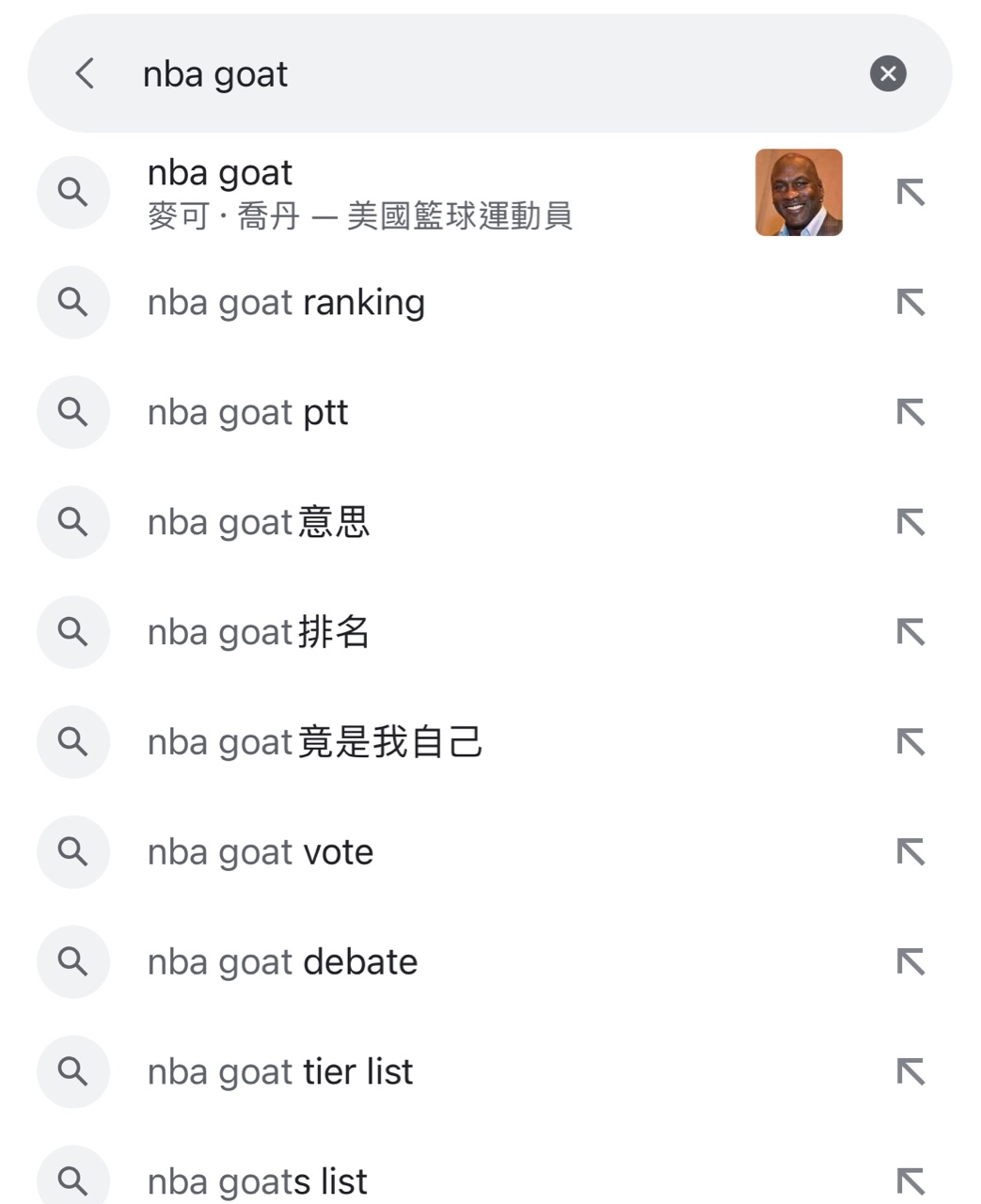Select the 'nba goat tier list' suggestion
The height and width of the screenshot is (1204, 981).
[x=280, y=1072]
